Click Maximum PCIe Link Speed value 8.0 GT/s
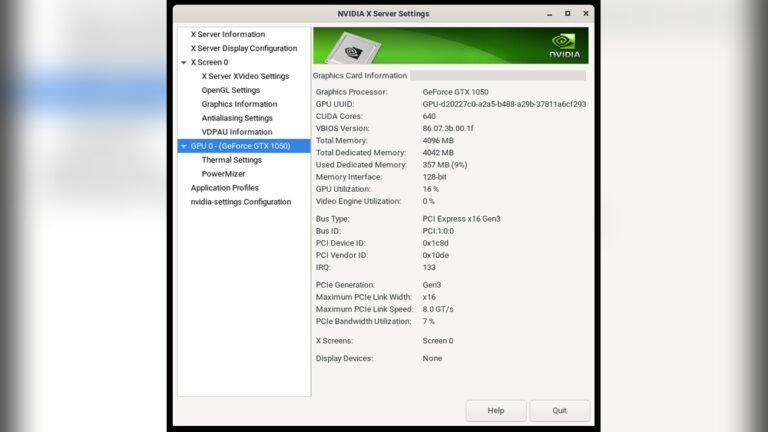Viewport: 768px width, 432px height. [x=438, y=309]
